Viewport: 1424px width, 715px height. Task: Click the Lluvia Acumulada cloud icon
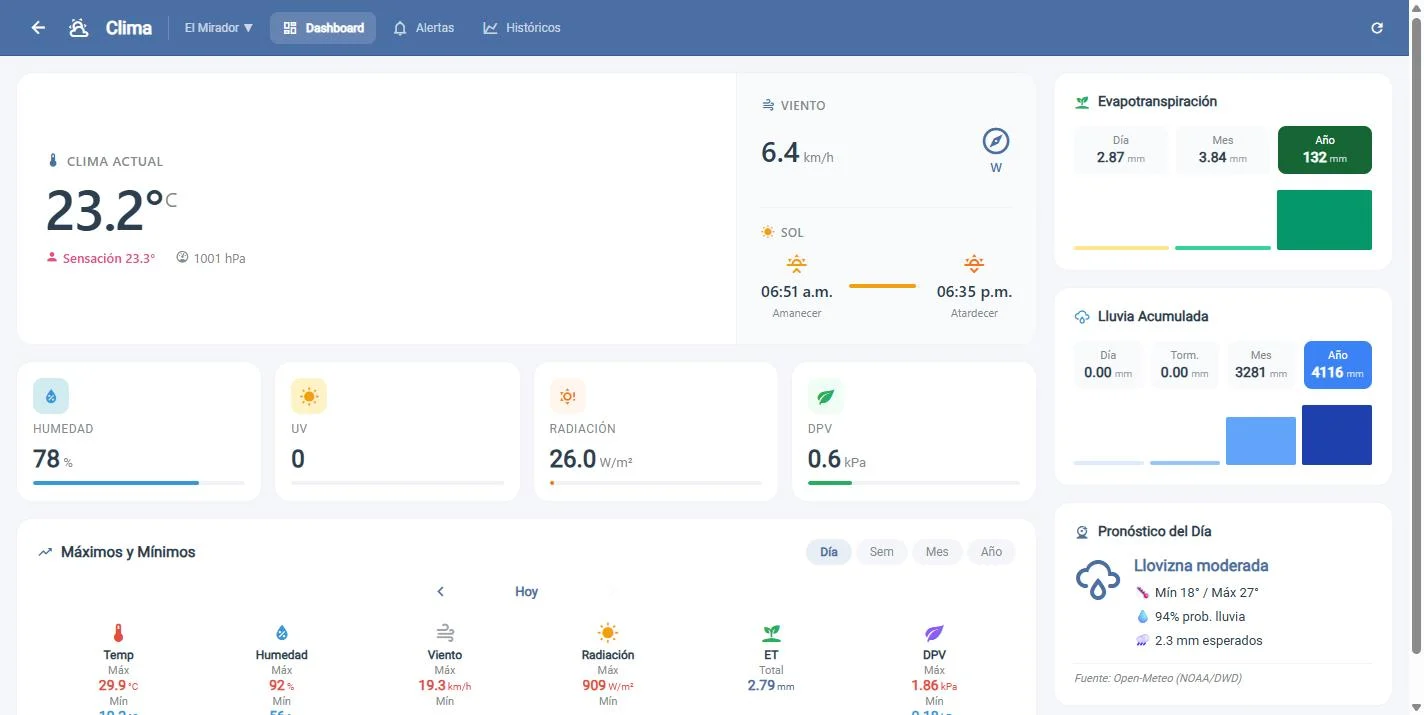click(x=1082, y=317)
